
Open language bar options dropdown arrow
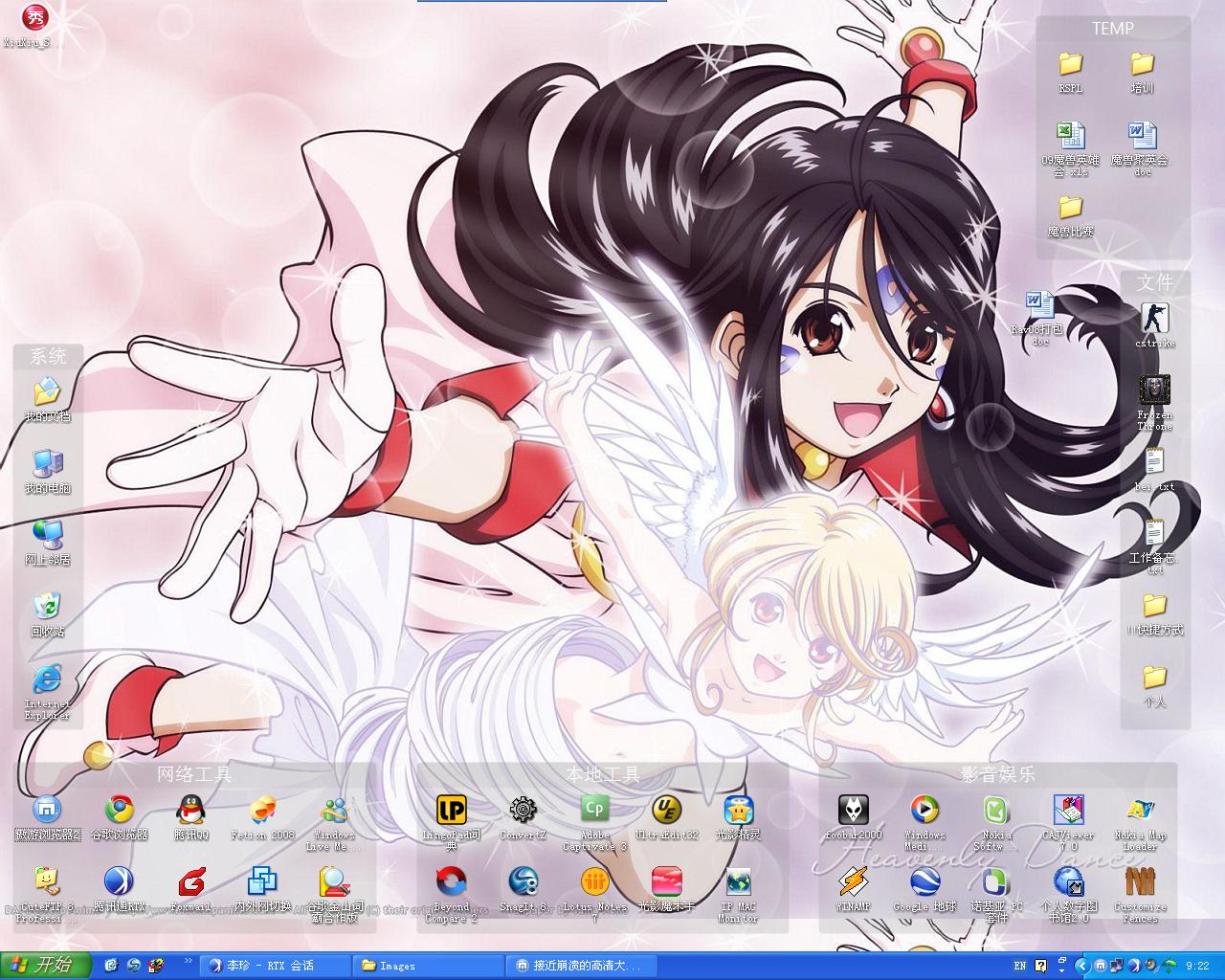coord(1059,969)
